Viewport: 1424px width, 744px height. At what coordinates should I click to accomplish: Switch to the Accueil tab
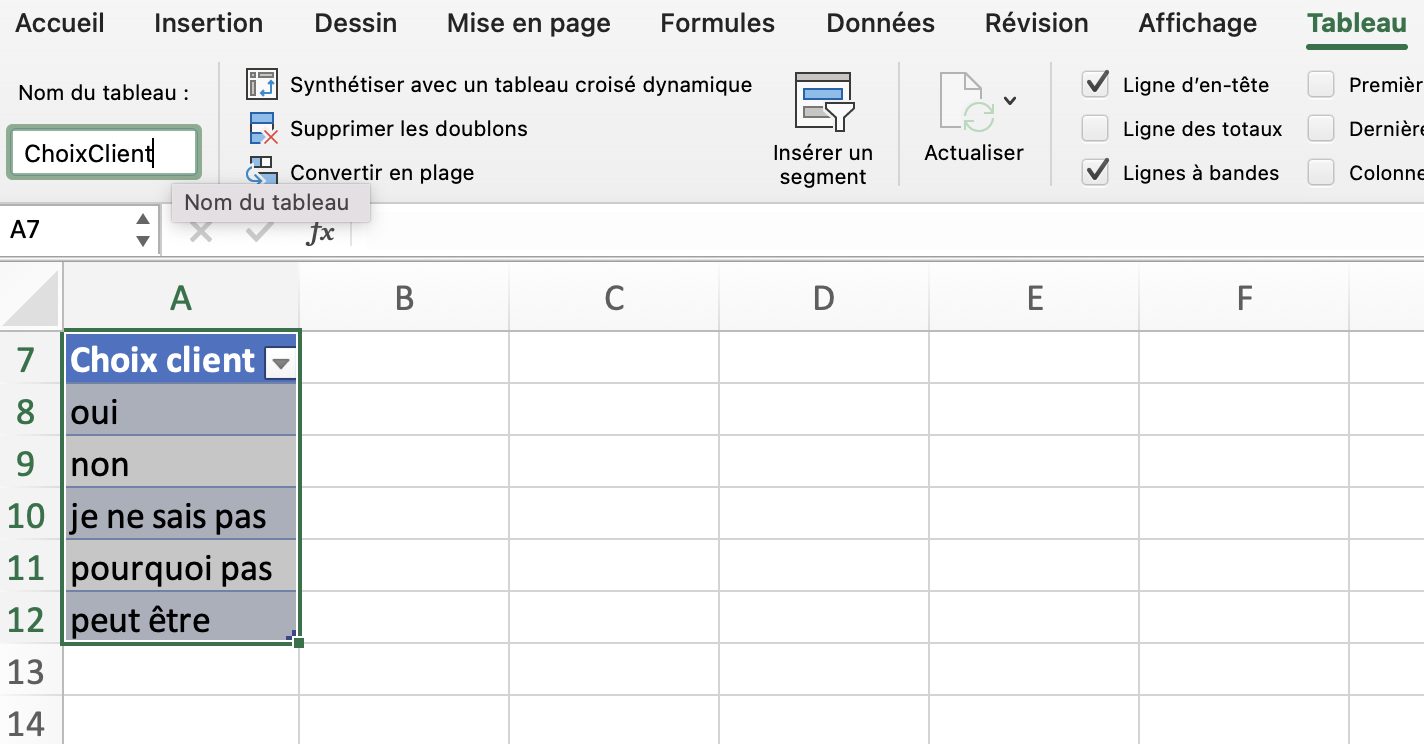pyautogui.click(x=59, y=23)
